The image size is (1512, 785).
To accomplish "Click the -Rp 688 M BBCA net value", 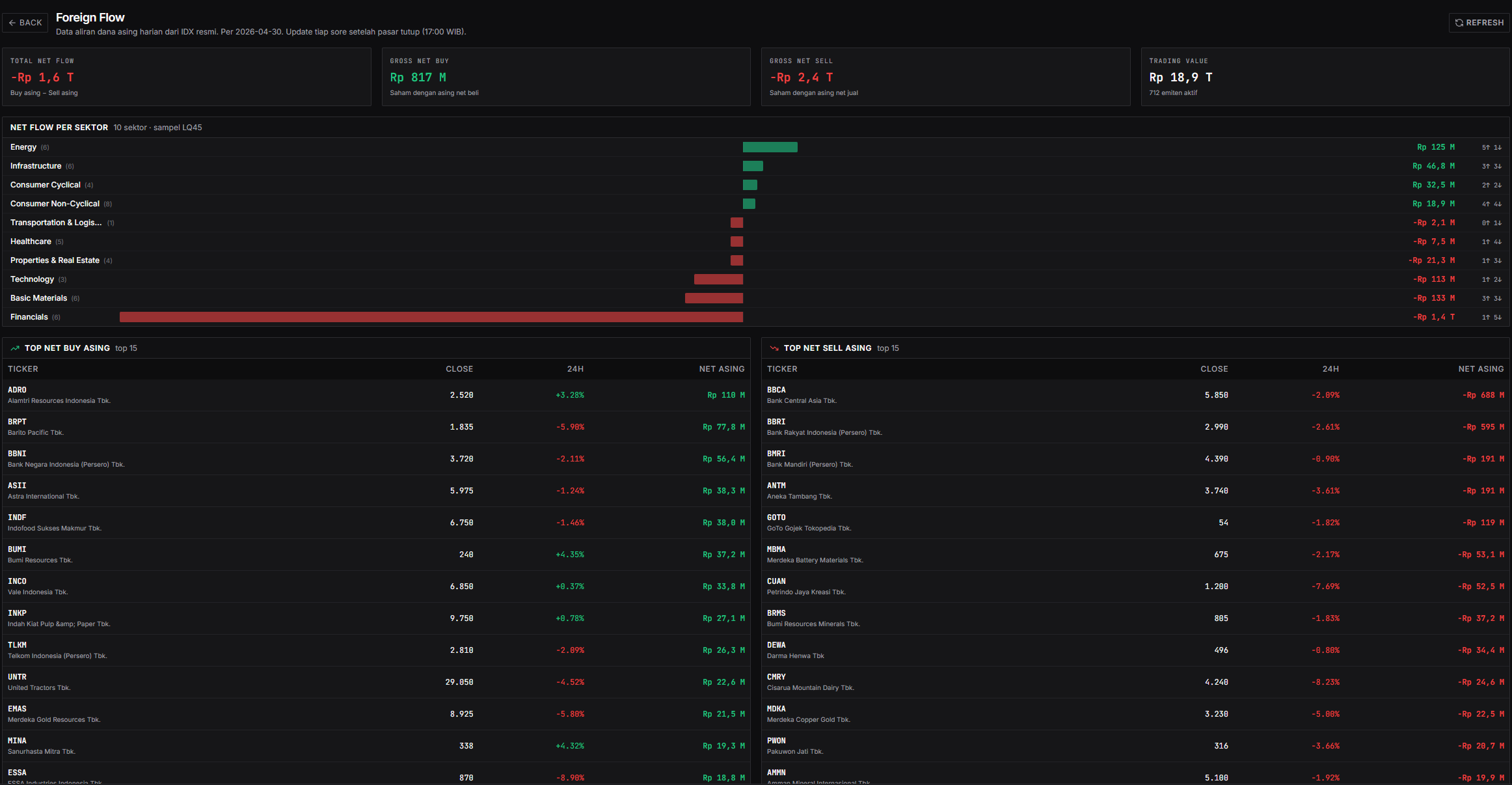I will 1483,395.
